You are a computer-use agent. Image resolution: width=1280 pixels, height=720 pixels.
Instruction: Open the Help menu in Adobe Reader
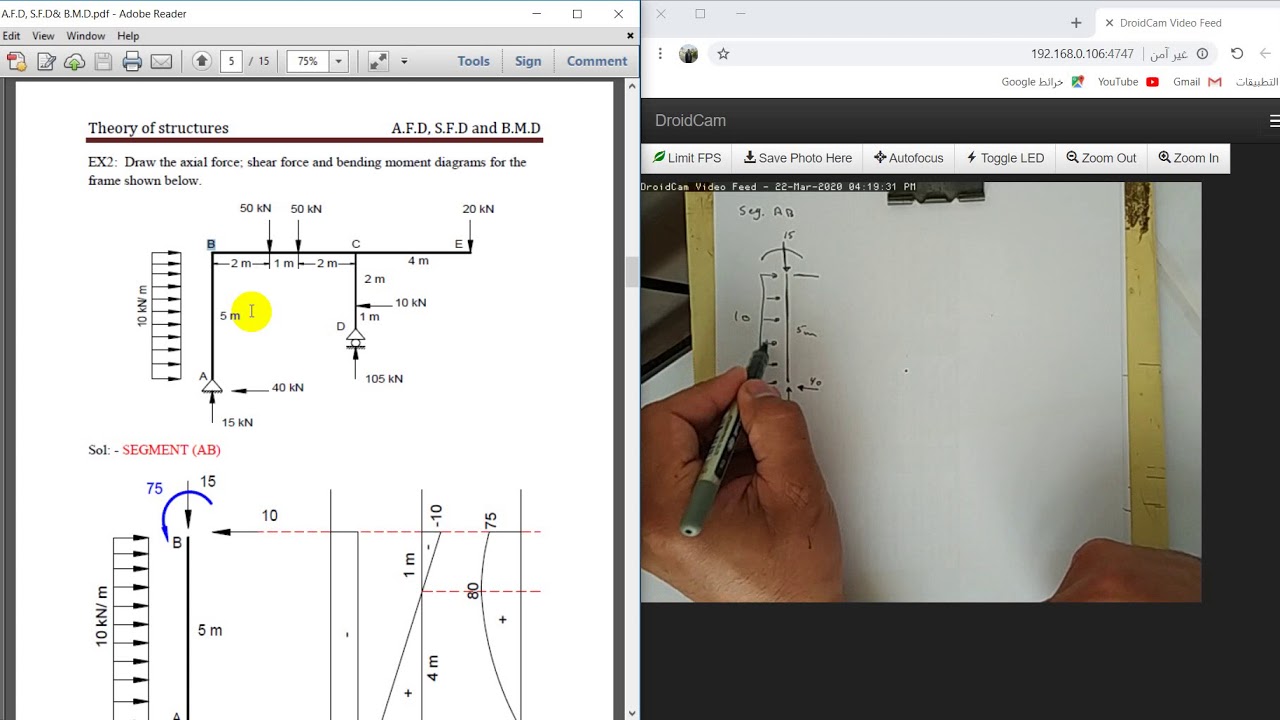(128, 36)
